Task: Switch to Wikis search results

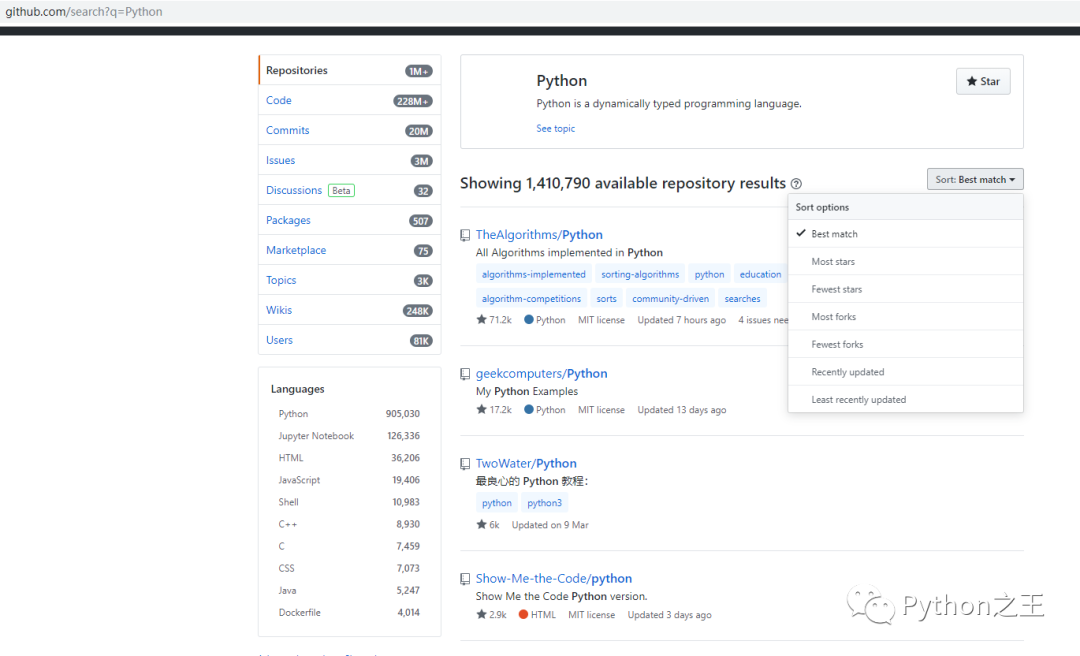Action: (349, 310)
